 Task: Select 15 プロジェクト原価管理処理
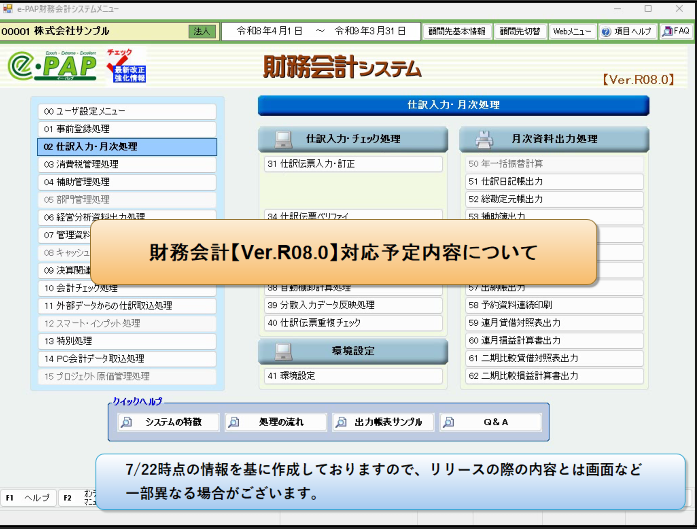click(127, 377)
